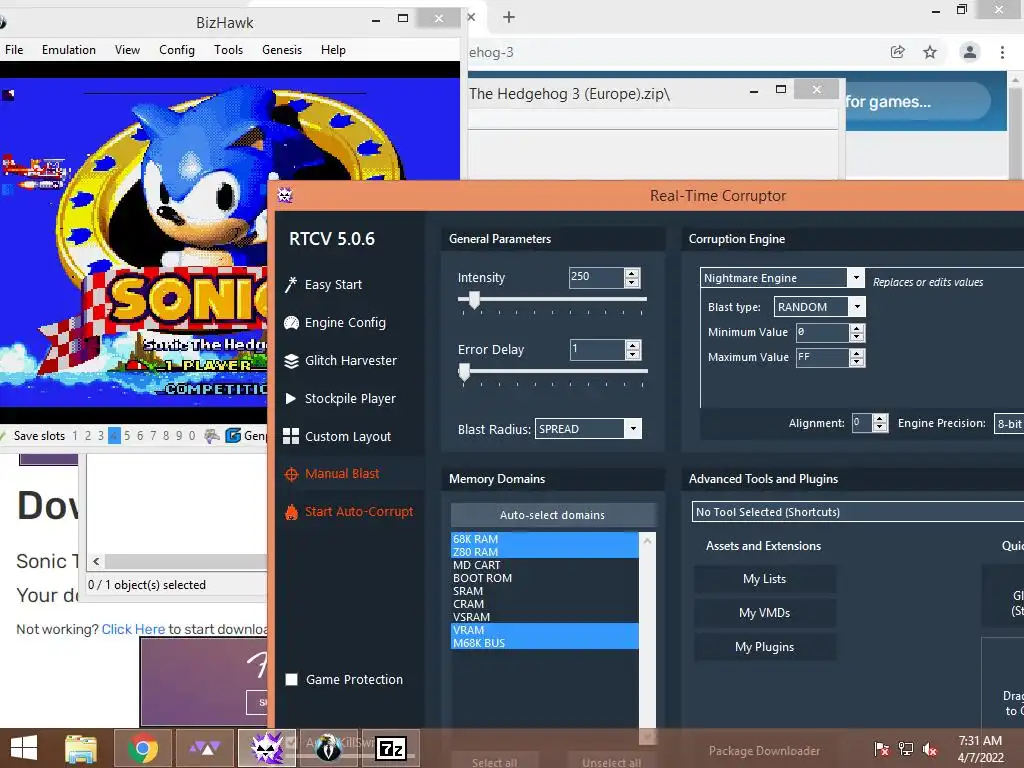Open the Easy Start section
The height and width of the screenshot is (768, 1024).
click(323, 285)
